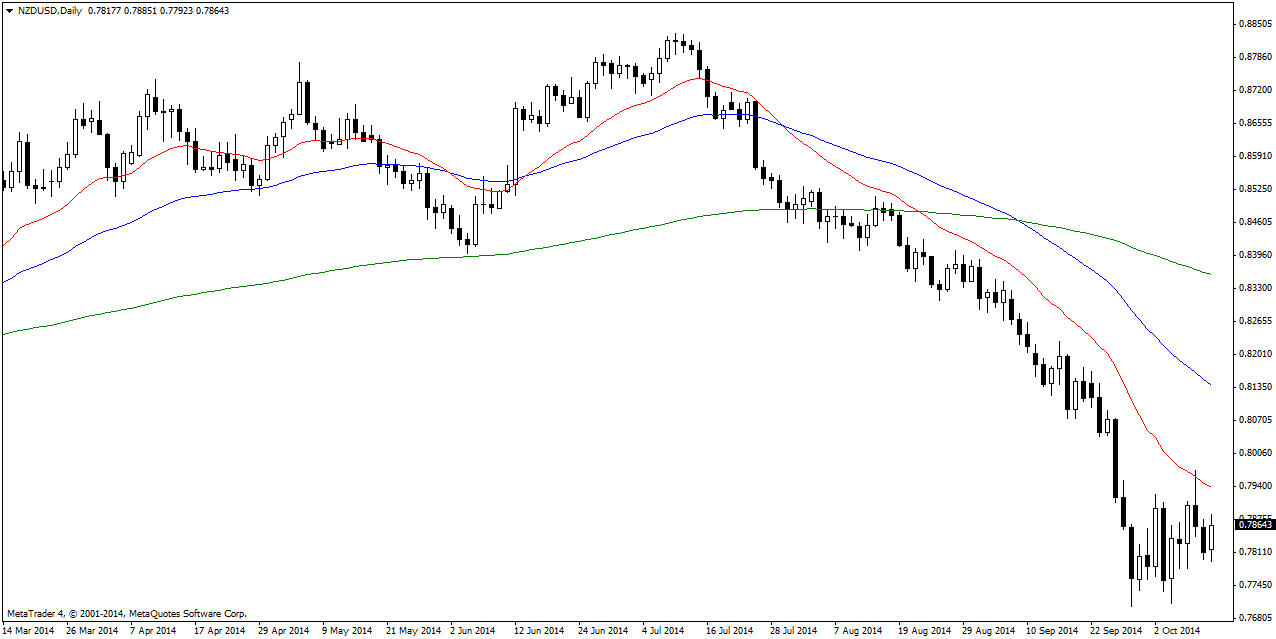The height and width of the screenshot is (639, 1276).
Task: Click the highlighted current price label 0.78643
Action: 1255,524
